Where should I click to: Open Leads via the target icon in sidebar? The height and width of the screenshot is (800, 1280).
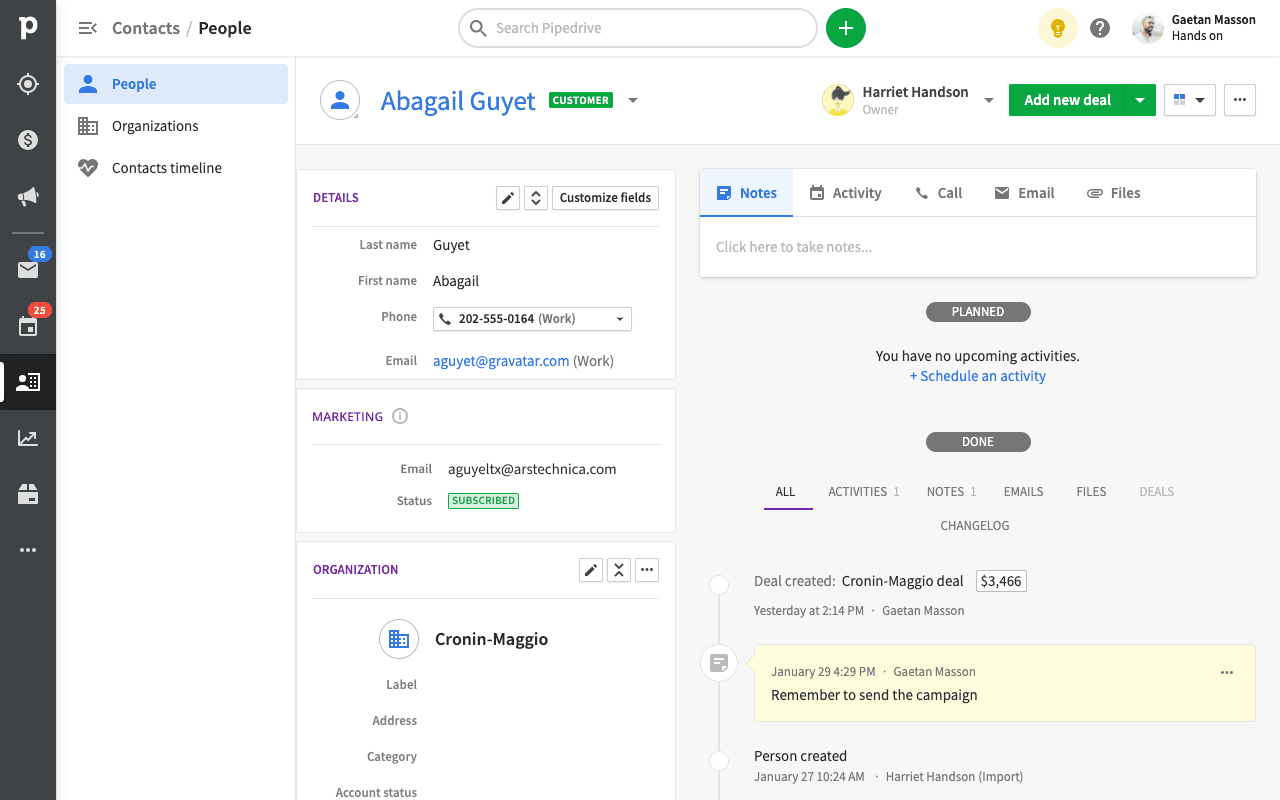pyautogui.click(x=28, y=84)
